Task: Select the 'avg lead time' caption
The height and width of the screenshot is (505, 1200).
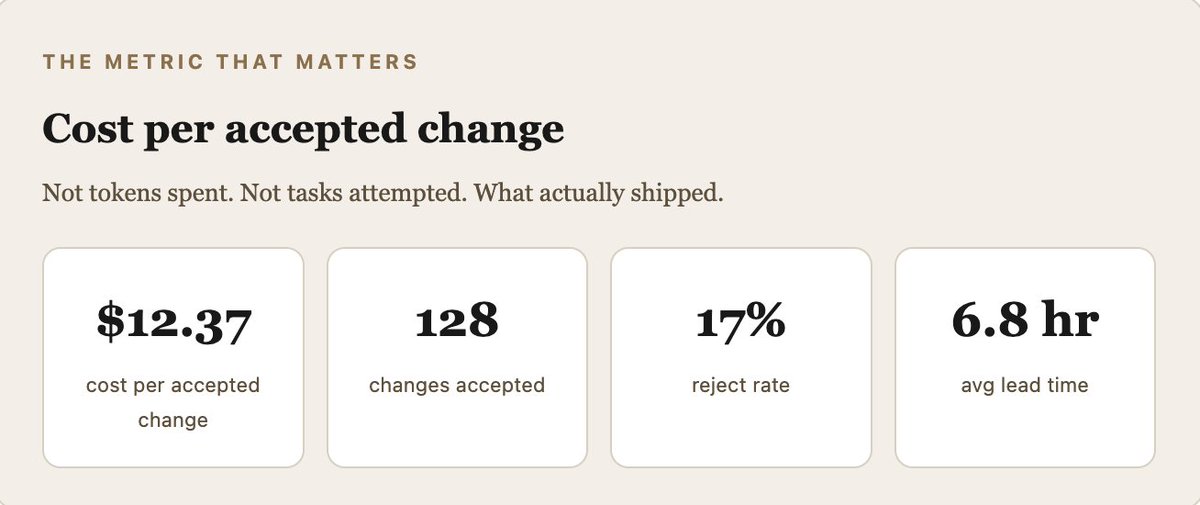Action: 1025,385
